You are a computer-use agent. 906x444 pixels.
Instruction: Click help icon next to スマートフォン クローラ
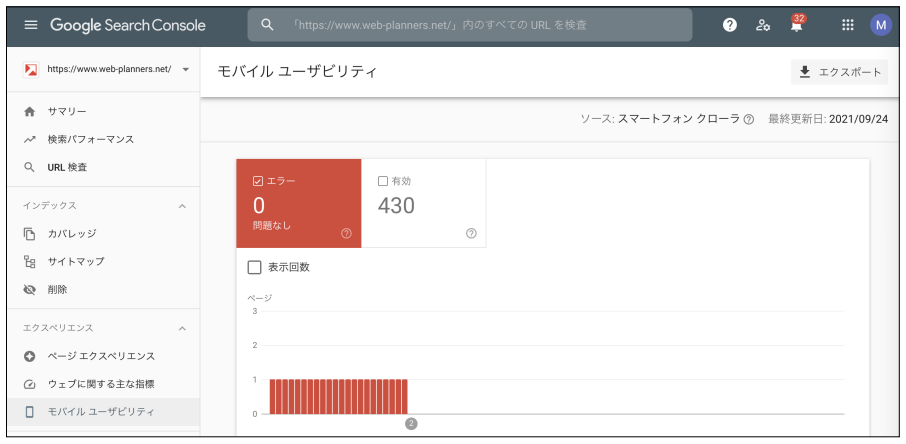pos(749,119)
